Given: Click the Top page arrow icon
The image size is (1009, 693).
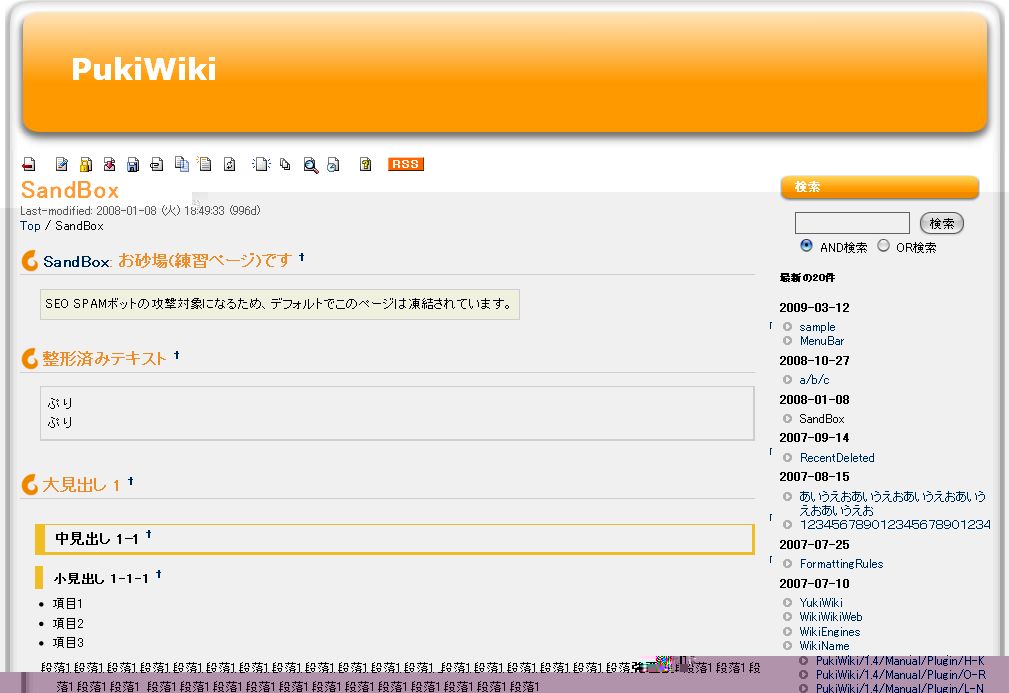Looking at the screenshot, I should pos(29,165).
